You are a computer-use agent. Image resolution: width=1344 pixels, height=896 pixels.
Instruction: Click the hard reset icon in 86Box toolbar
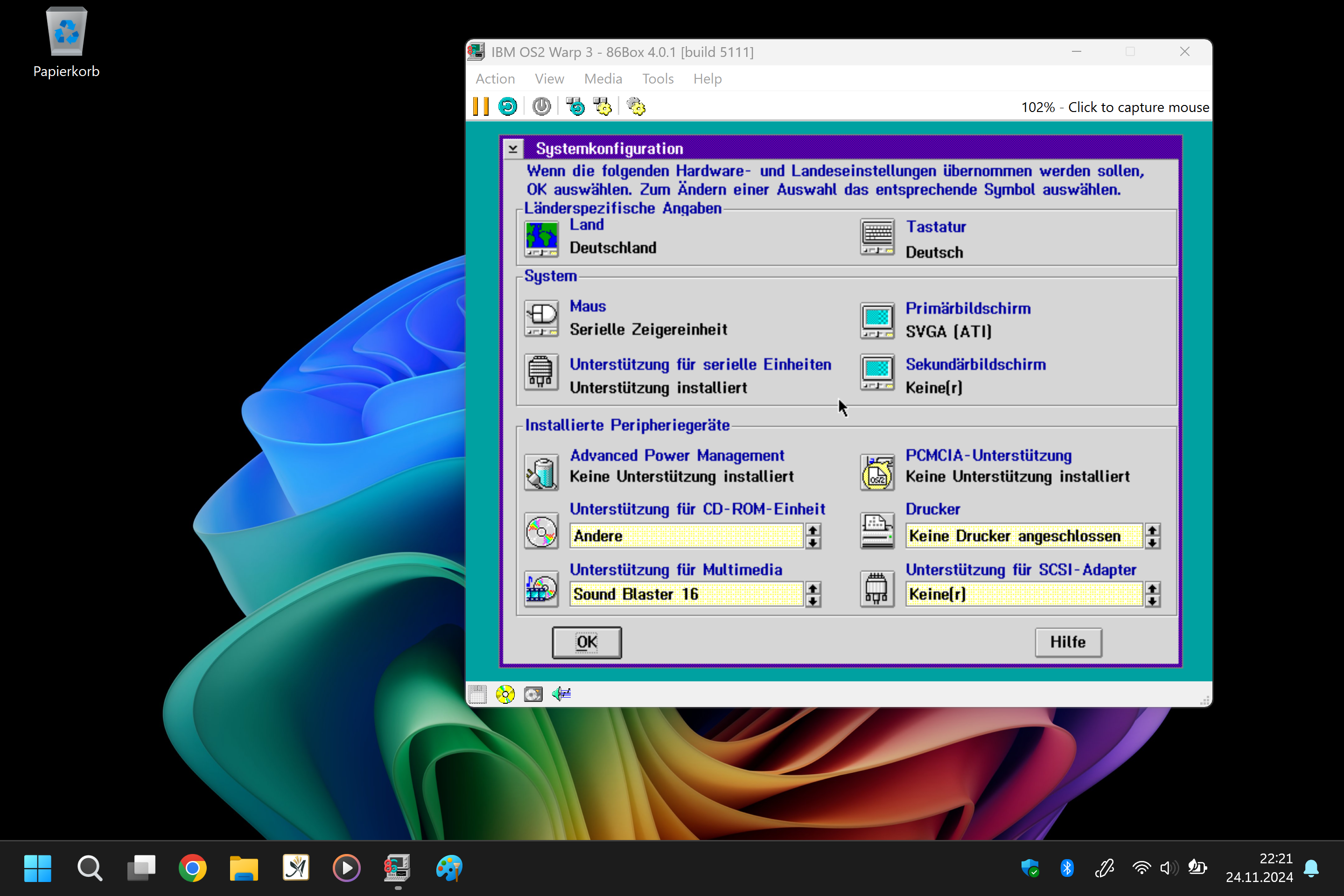[507, 107]
